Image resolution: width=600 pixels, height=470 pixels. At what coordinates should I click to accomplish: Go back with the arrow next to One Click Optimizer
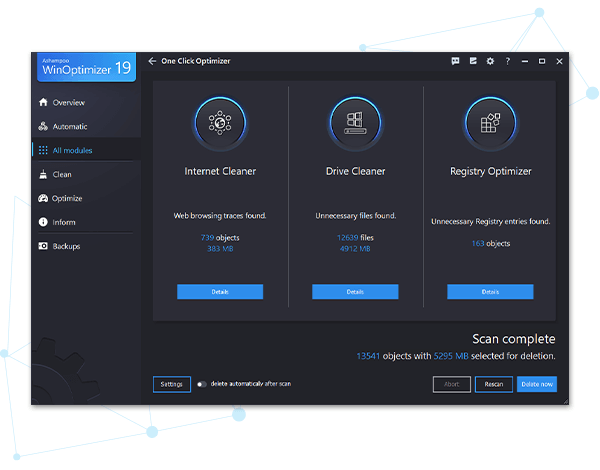click(152, 61)
